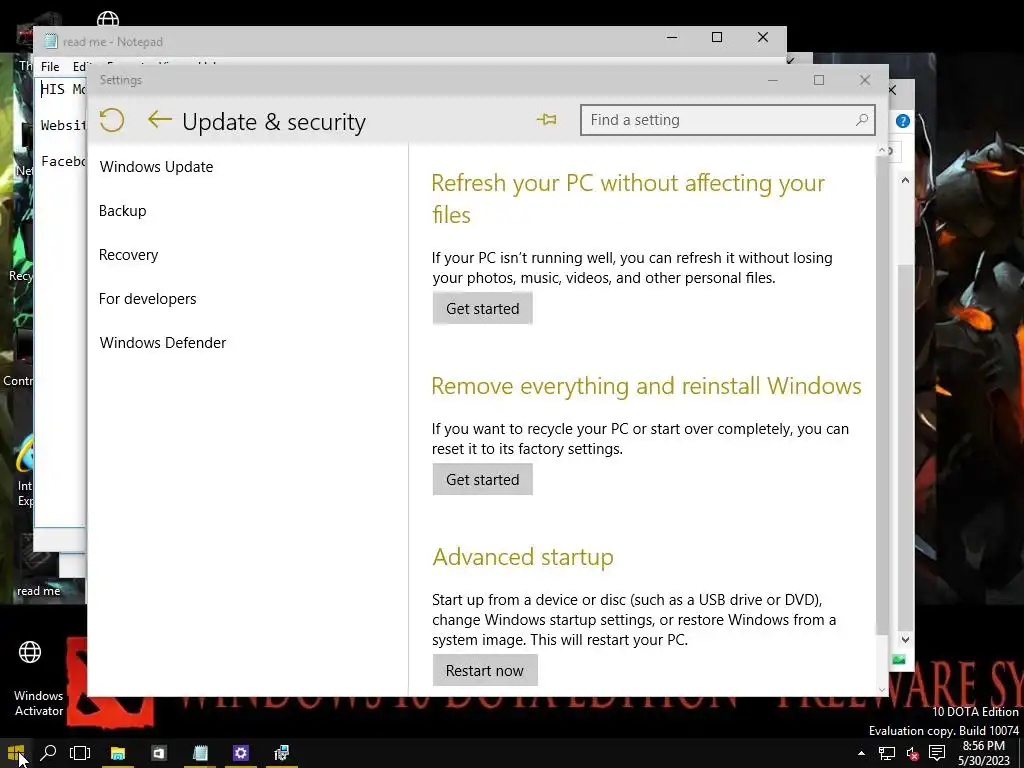Click into the Find a setting search box

coord(728,120)
